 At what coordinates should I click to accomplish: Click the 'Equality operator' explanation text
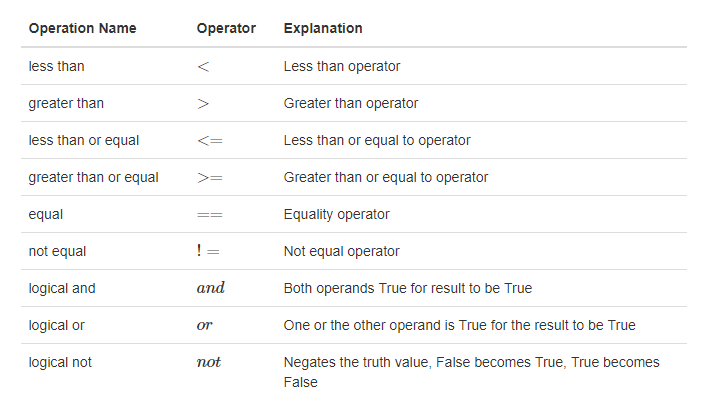[x=337, y=214]
